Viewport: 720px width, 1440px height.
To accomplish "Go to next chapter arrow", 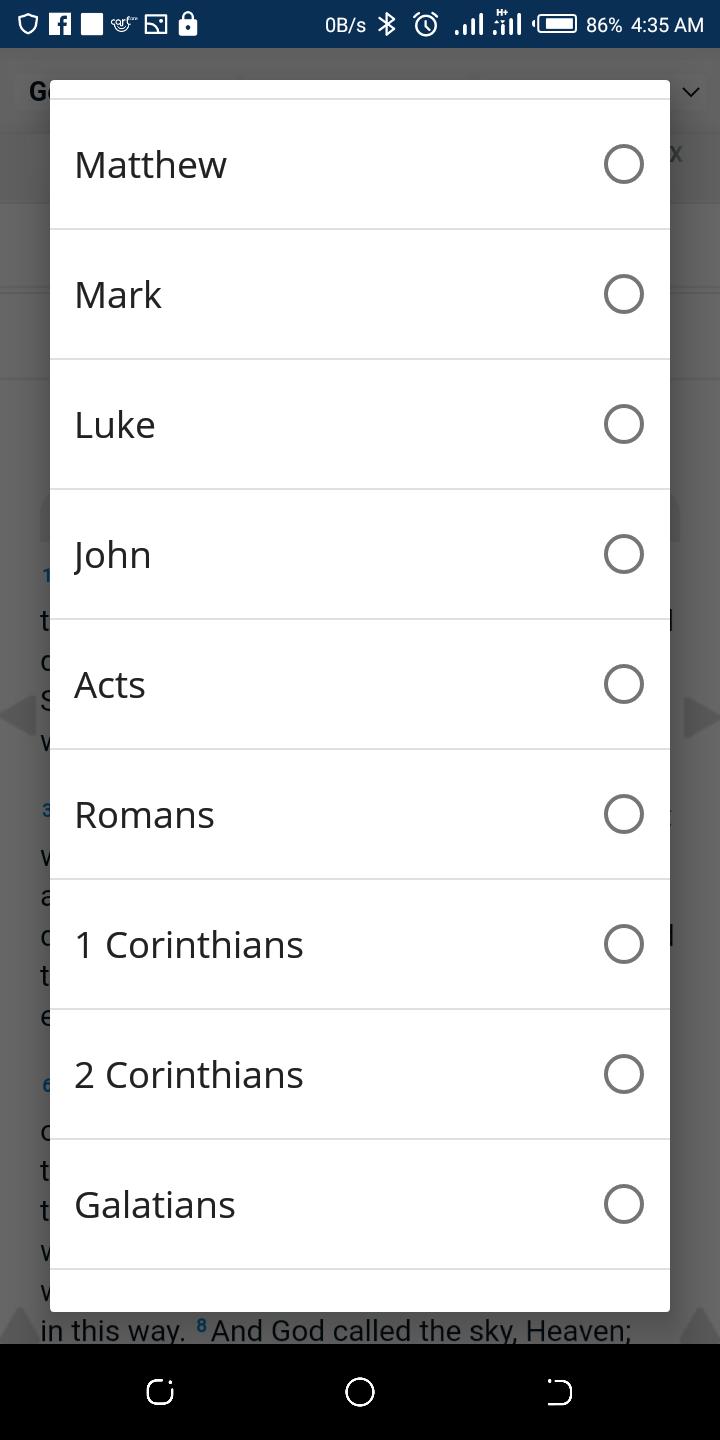I will point(699,716).
